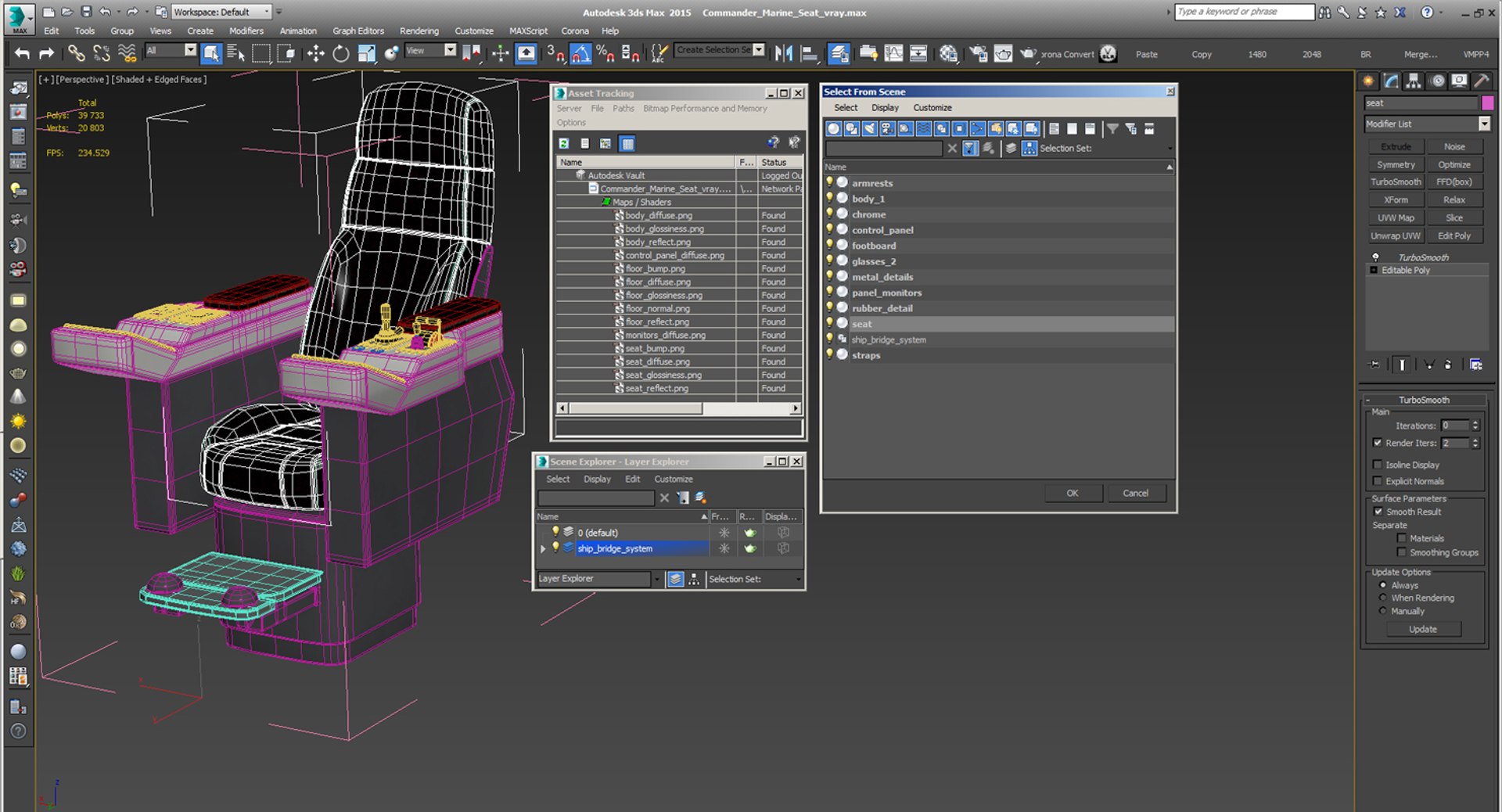1502x812 pixels.
Task: Enable the Isoline Display checkbox
Action: (1378, 465)
